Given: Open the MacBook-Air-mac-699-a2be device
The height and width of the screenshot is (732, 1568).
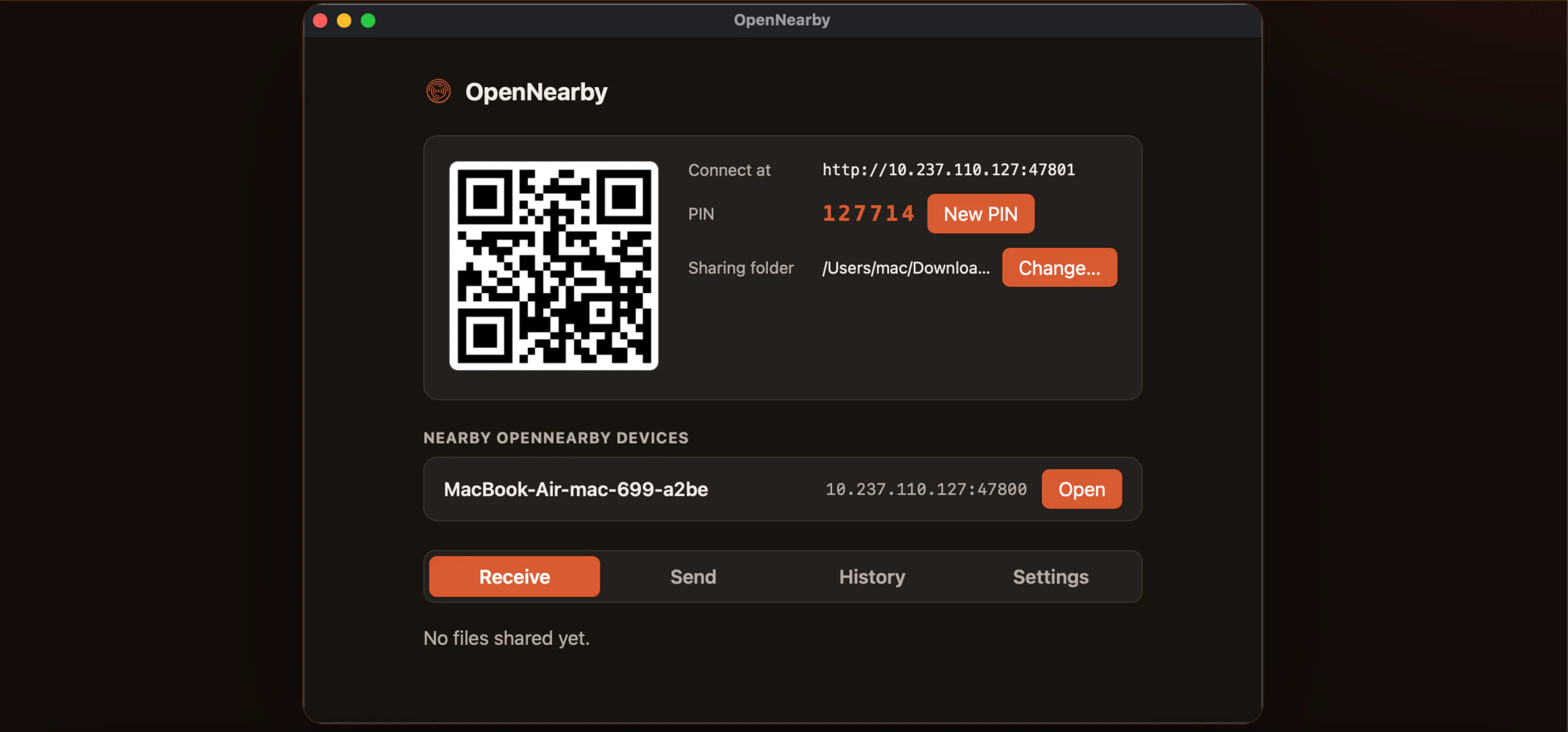Looking at the screenshot, I should [1081, 489].
